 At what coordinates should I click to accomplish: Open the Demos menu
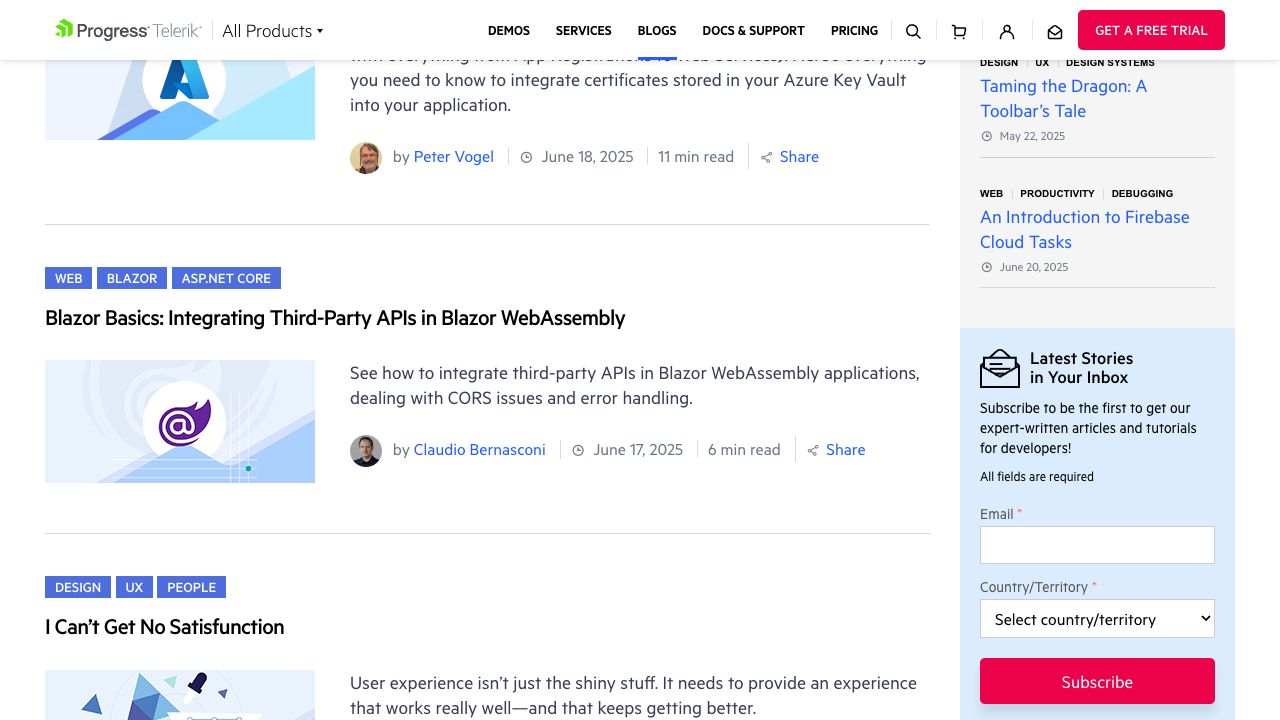click(x=509, y=31)
